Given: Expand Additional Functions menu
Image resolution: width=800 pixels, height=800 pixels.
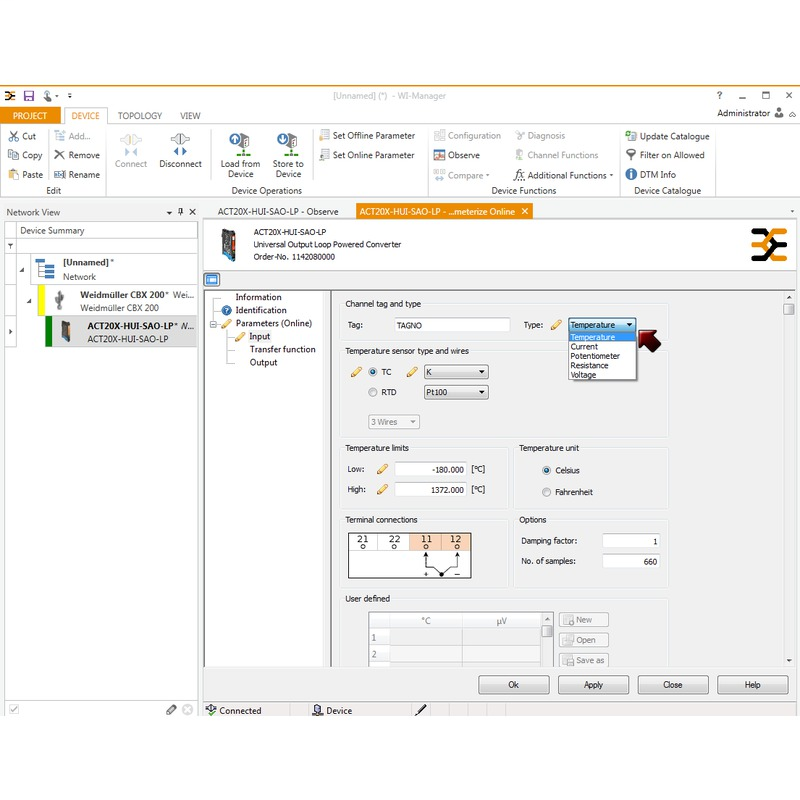Looking at the screenshot, I should point(563,175).
